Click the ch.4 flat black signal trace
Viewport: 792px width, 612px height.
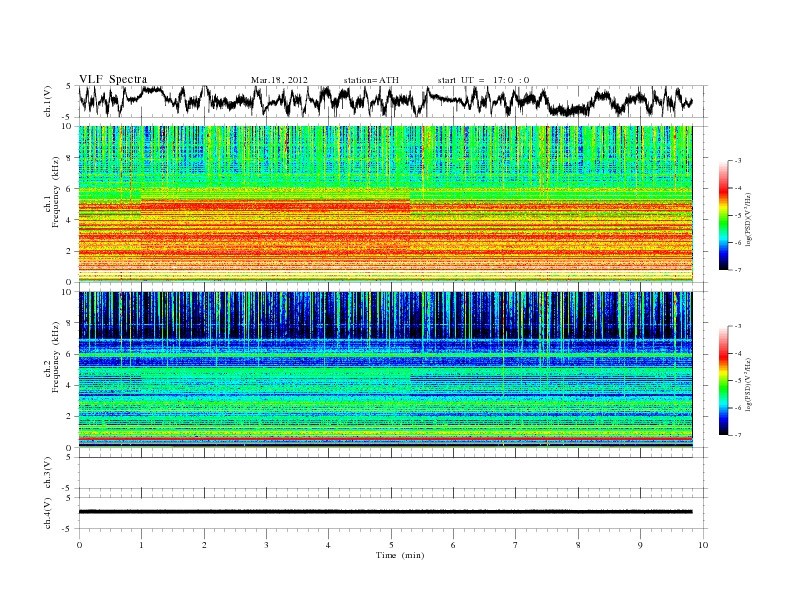coord(386,512)
